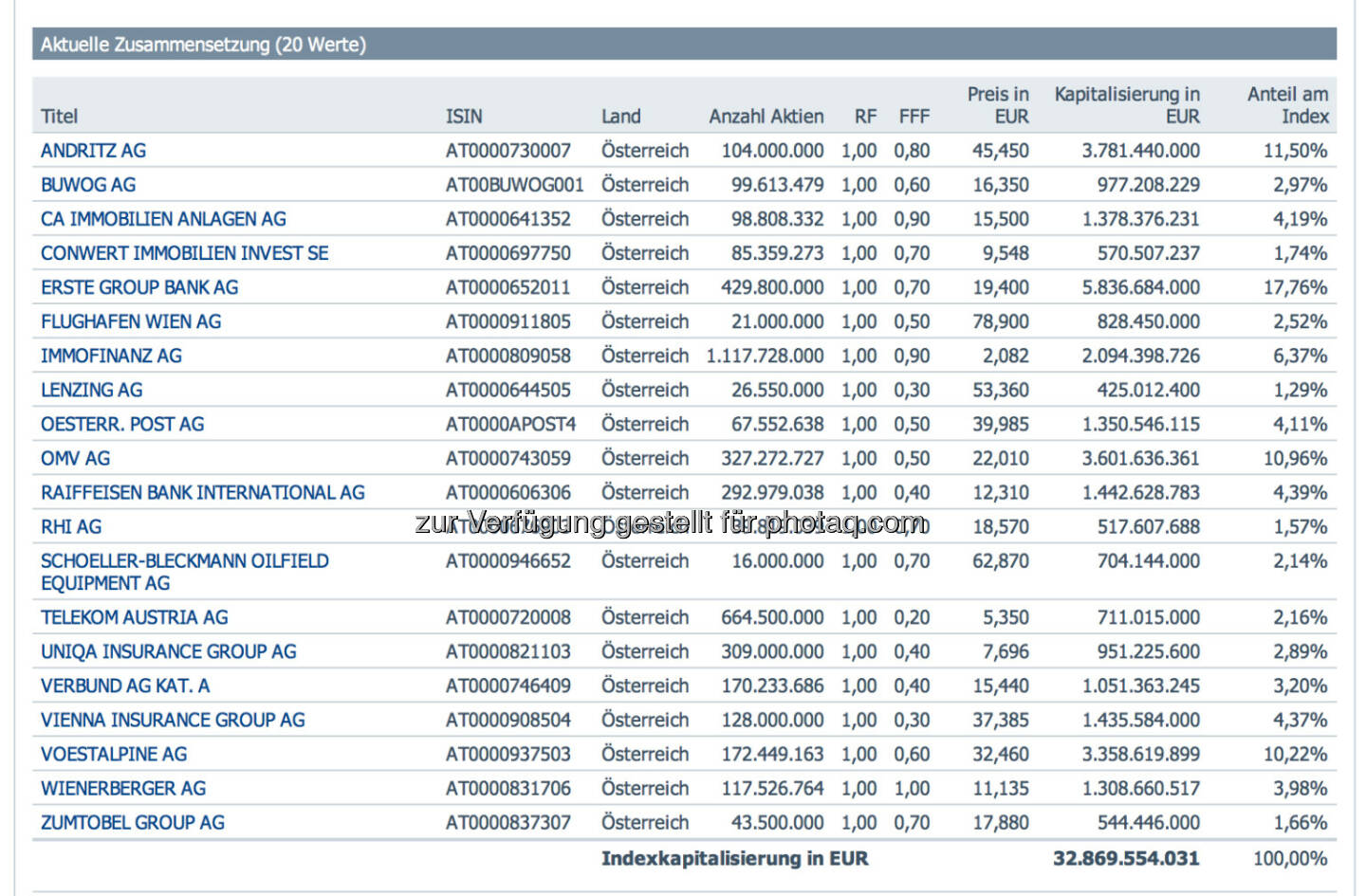
Task: Click price value 45,450
Action: (1001, 151)
